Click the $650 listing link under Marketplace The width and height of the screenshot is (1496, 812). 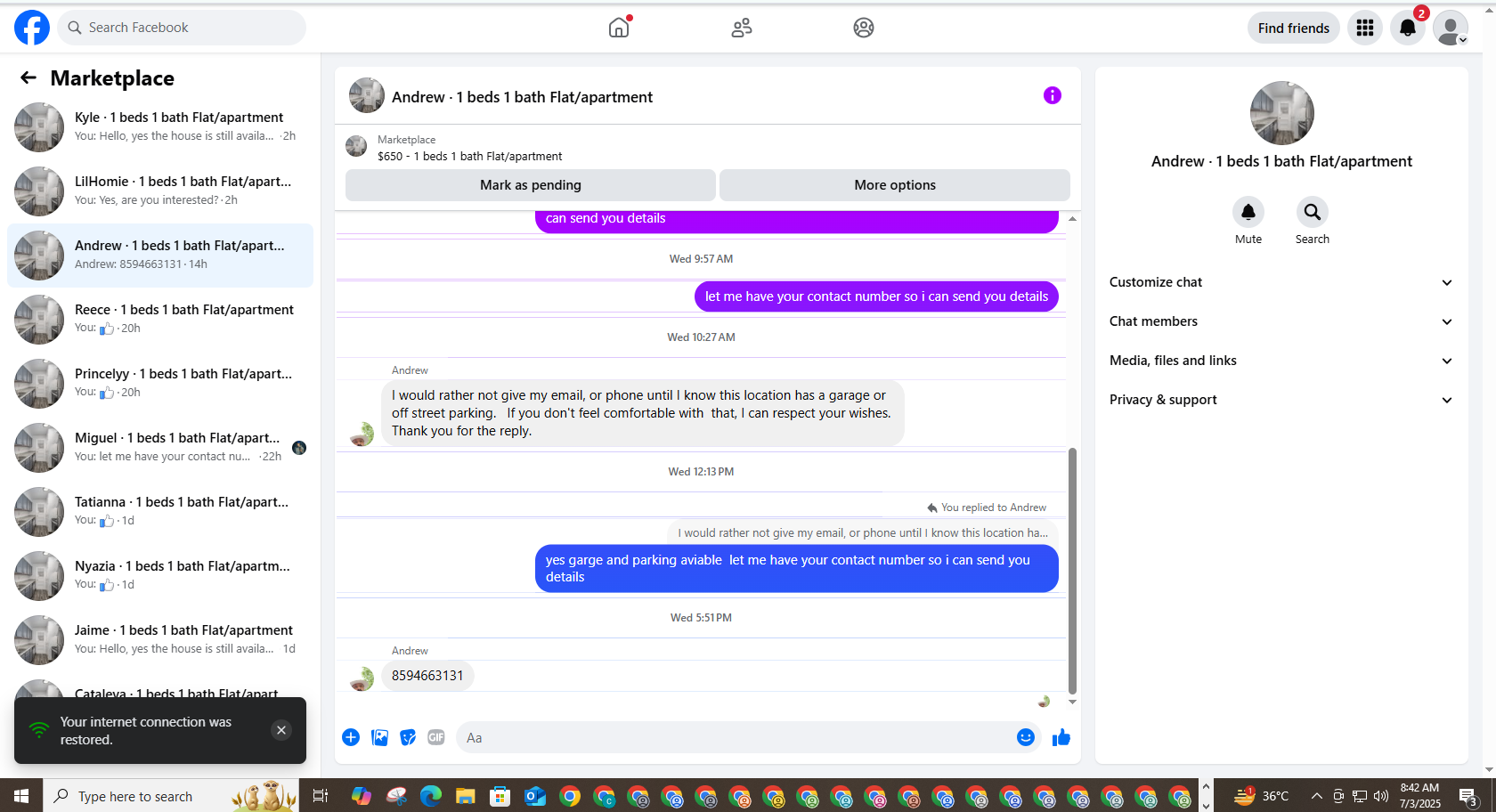point(469,156)
